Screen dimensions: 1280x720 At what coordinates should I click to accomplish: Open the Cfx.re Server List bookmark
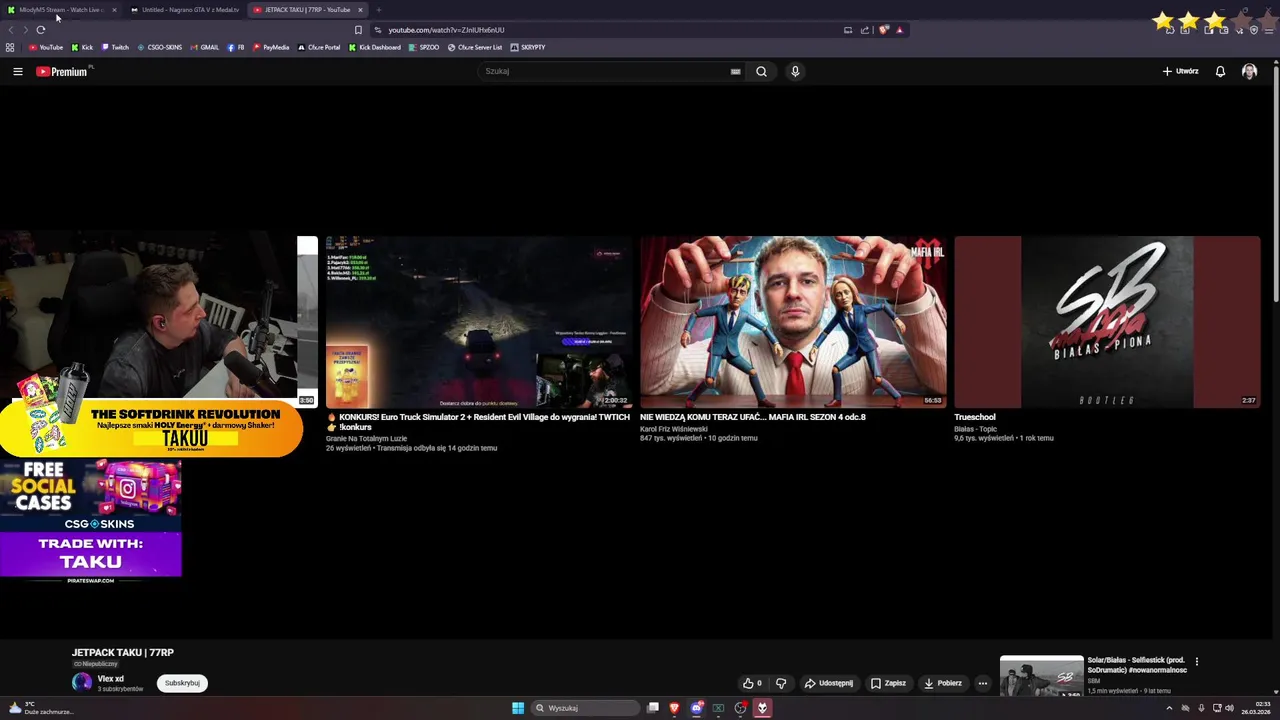pyautogui.click(x=475, y=47)
